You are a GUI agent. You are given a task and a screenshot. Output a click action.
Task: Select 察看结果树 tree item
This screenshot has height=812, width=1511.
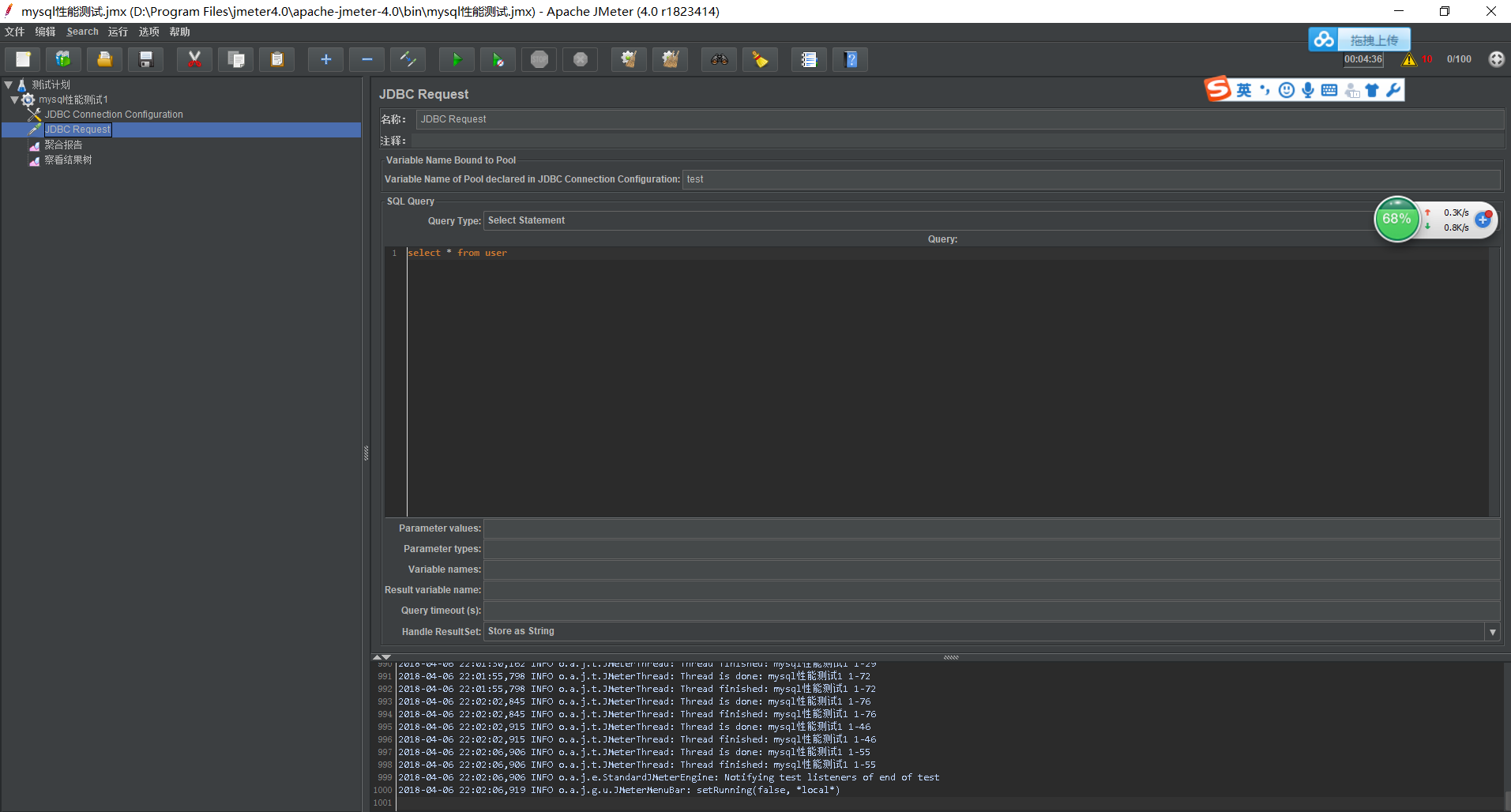[68, 160]
